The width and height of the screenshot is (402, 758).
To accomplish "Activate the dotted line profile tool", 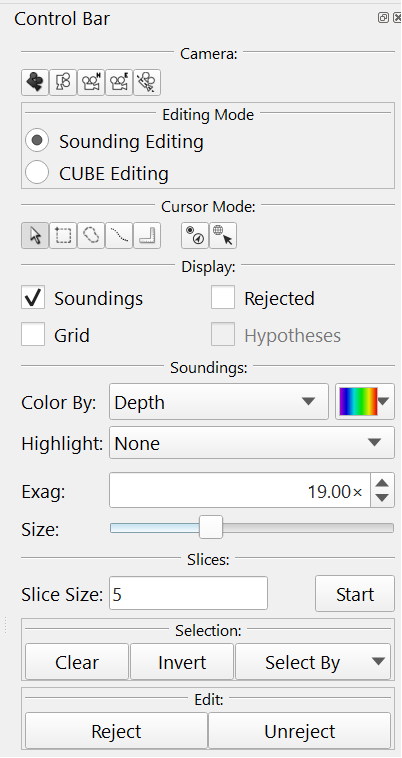I will pos(119,235).
